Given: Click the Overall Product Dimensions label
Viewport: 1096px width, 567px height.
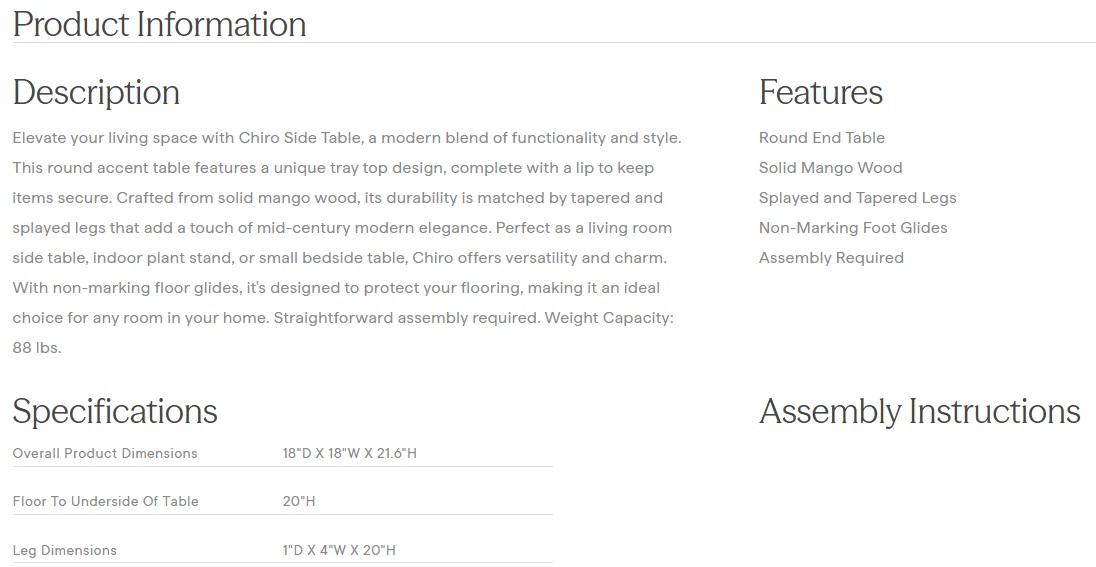Looking at the screenshot, I should (105, 454).
